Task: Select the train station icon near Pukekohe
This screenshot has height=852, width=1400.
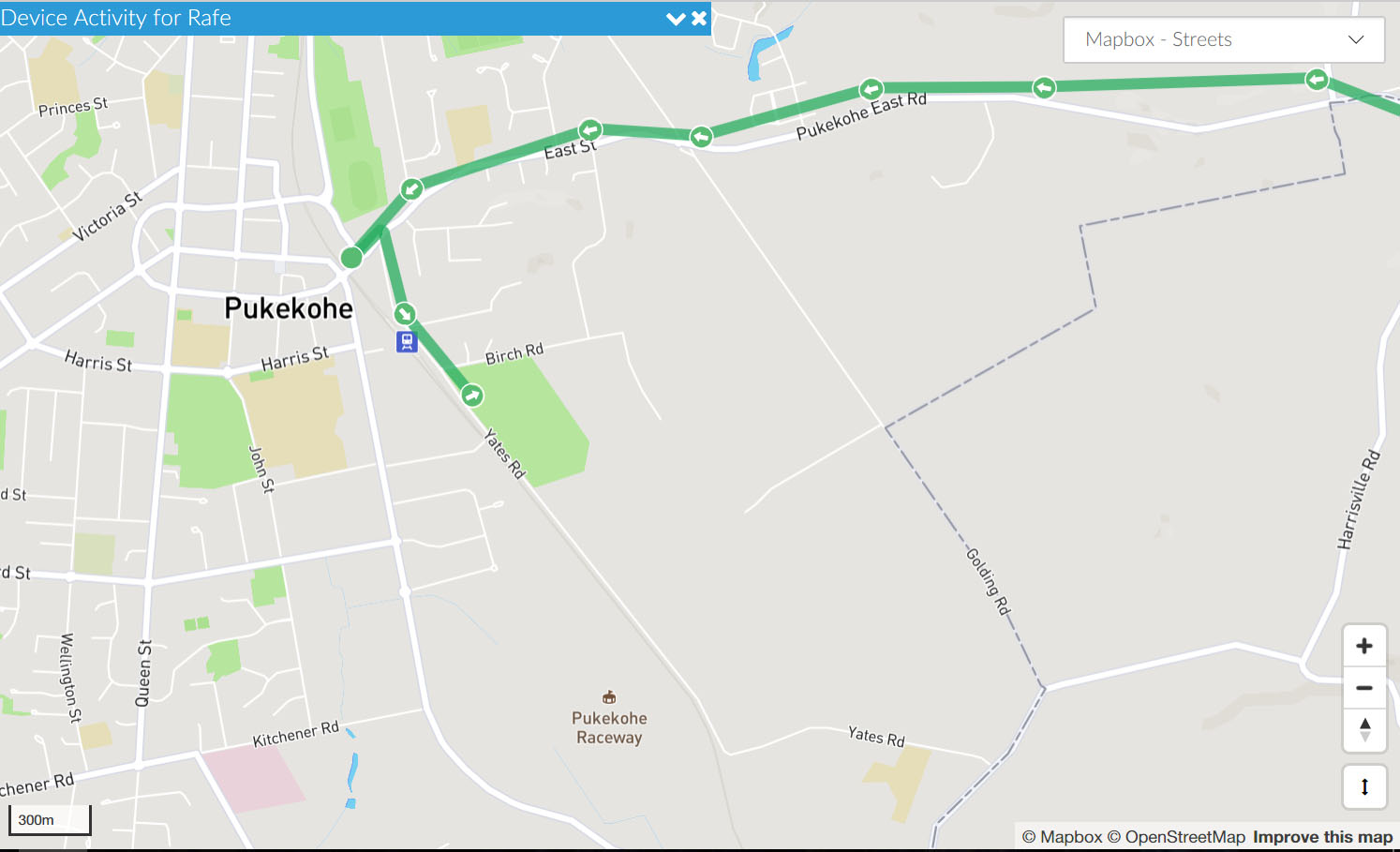Action: click(x=406, y=341)
